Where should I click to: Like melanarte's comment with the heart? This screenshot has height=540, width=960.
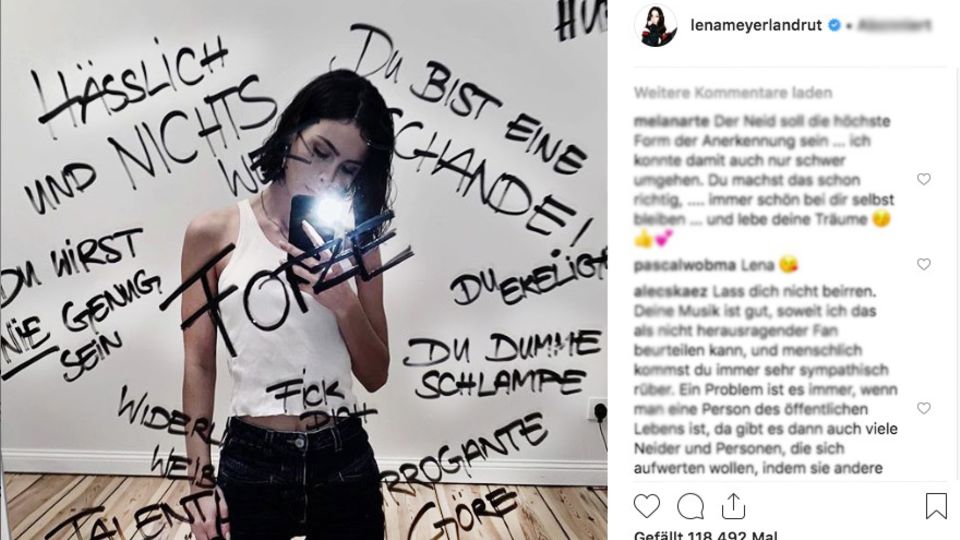pos(924,179)
